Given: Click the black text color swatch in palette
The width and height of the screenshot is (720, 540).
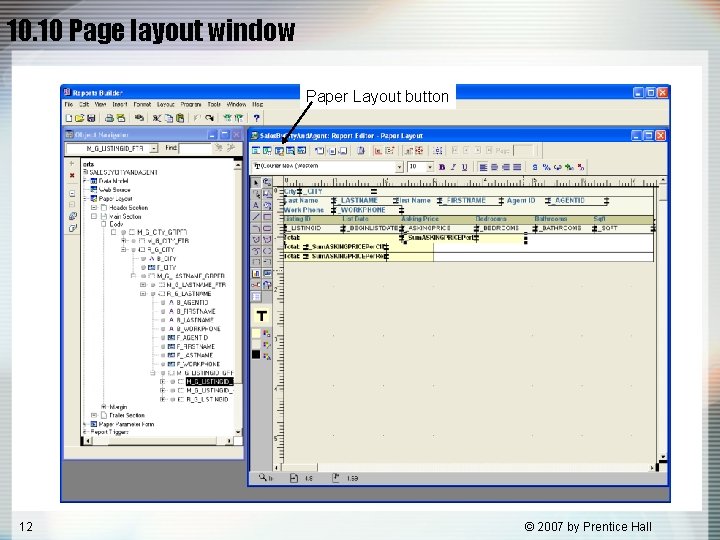Looking at the screenshot, I should point(256,355).
